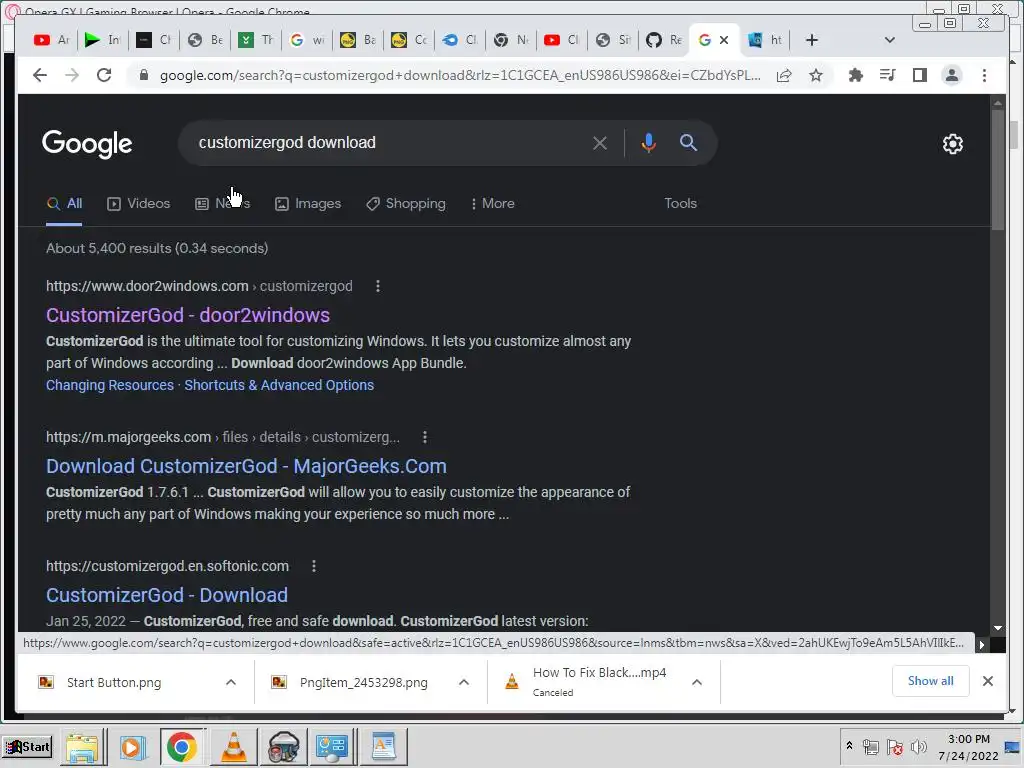Screen dimensions: 1024x768
Task: Expand tab search chevron
Action: pos(889,40)
